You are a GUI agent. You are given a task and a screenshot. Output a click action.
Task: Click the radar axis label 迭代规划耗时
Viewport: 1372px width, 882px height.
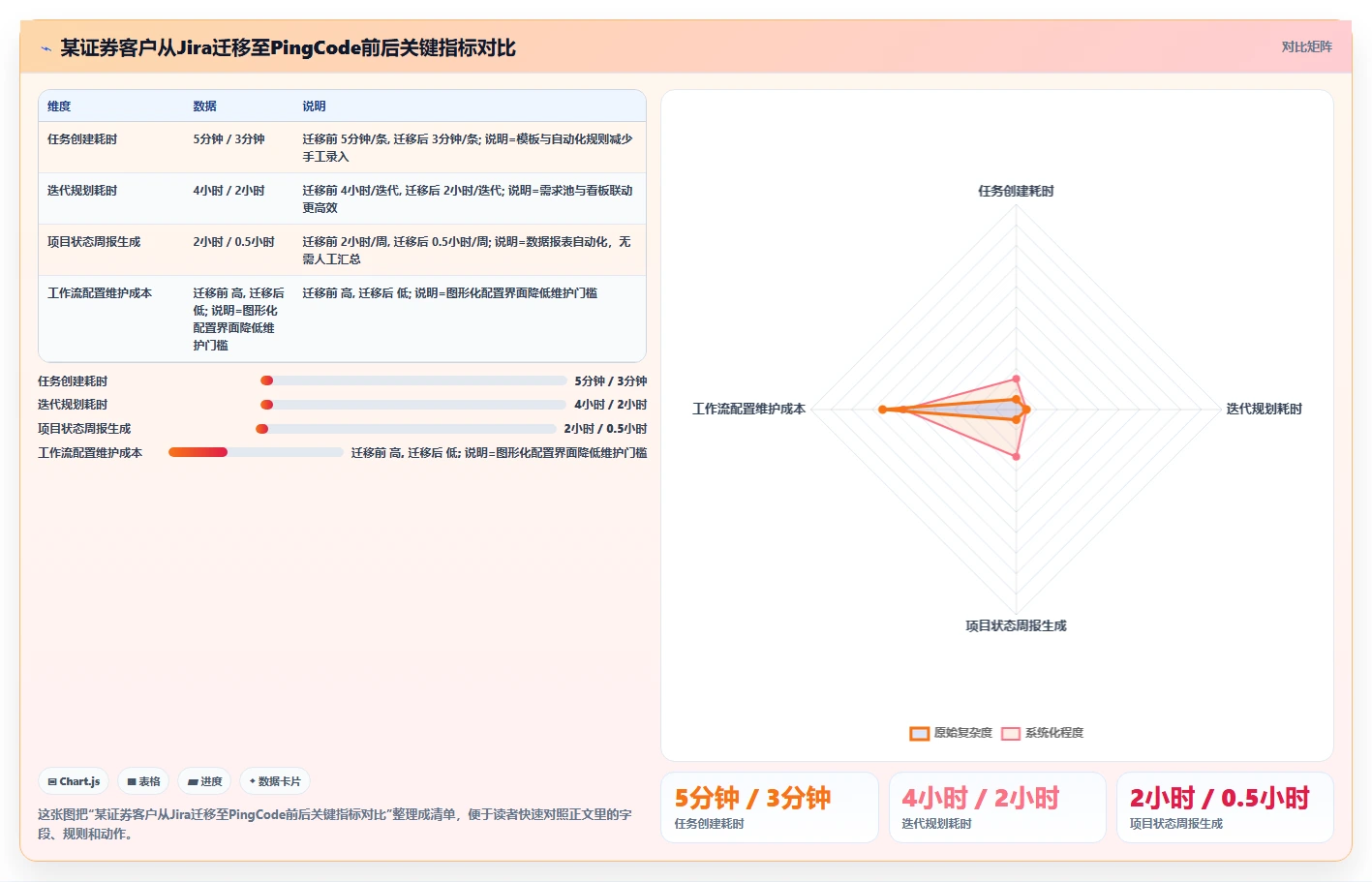[x=1264, y=409]
